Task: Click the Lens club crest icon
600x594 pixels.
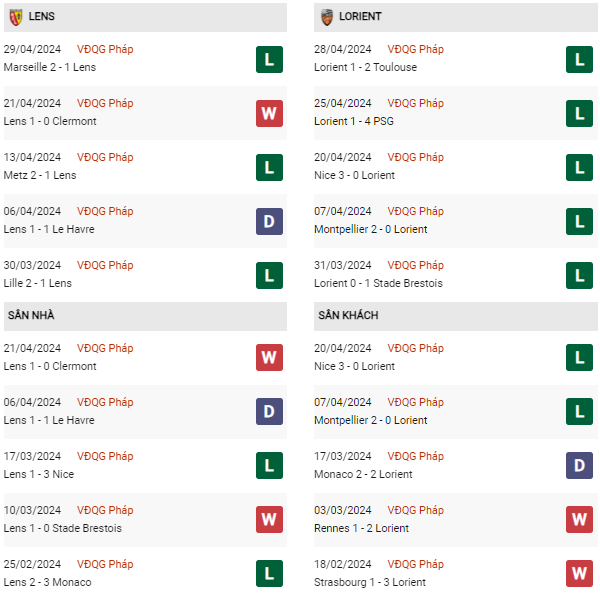Action: (16, 17)
